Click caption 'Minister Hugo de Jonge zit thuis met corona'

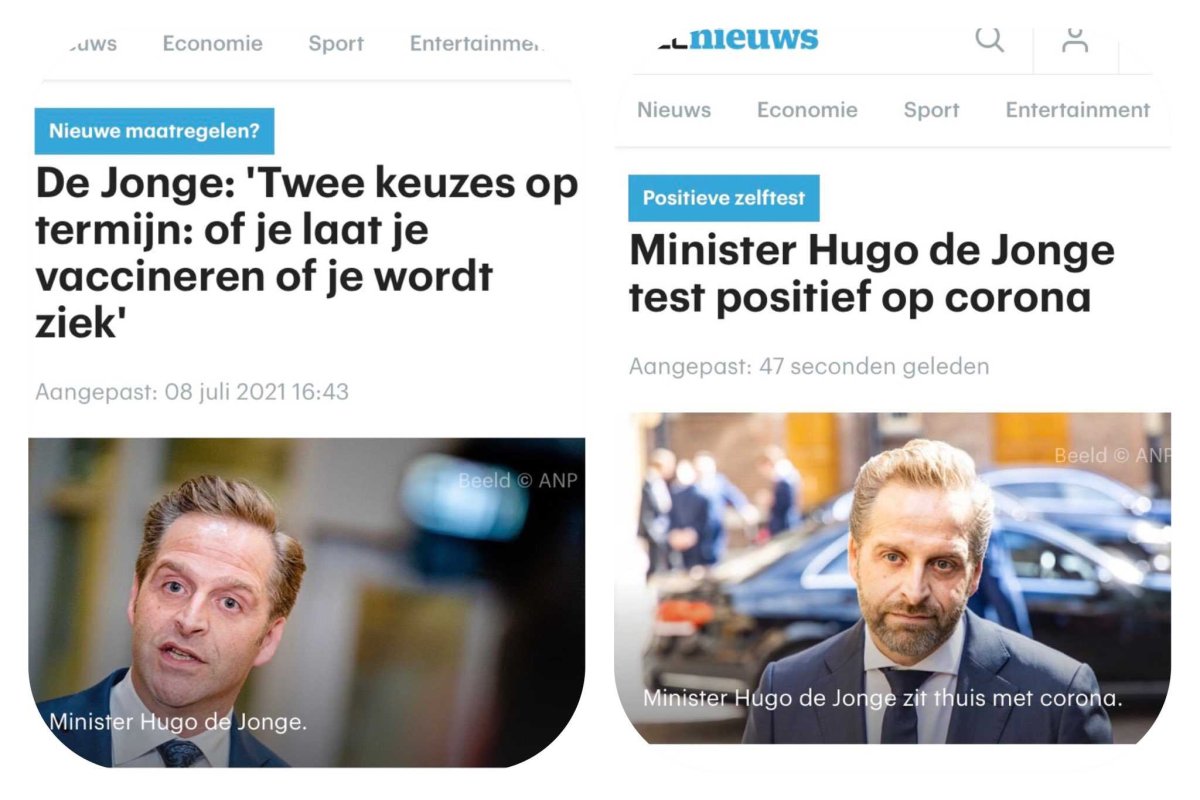point(882,698)
